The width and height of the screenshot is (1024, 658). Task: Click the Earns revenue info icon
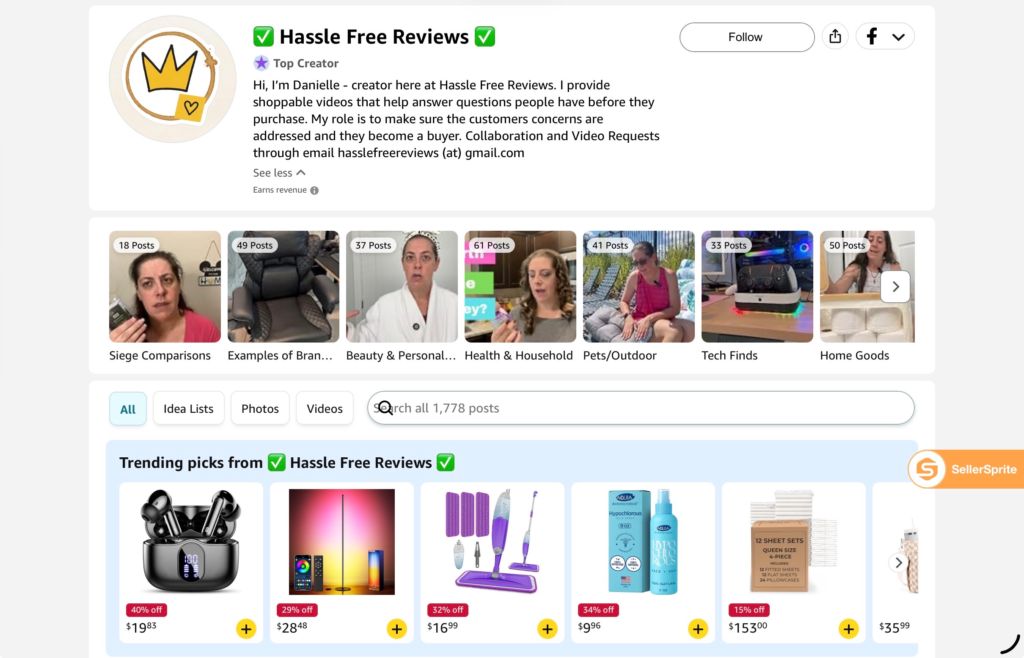click(314, 191)
